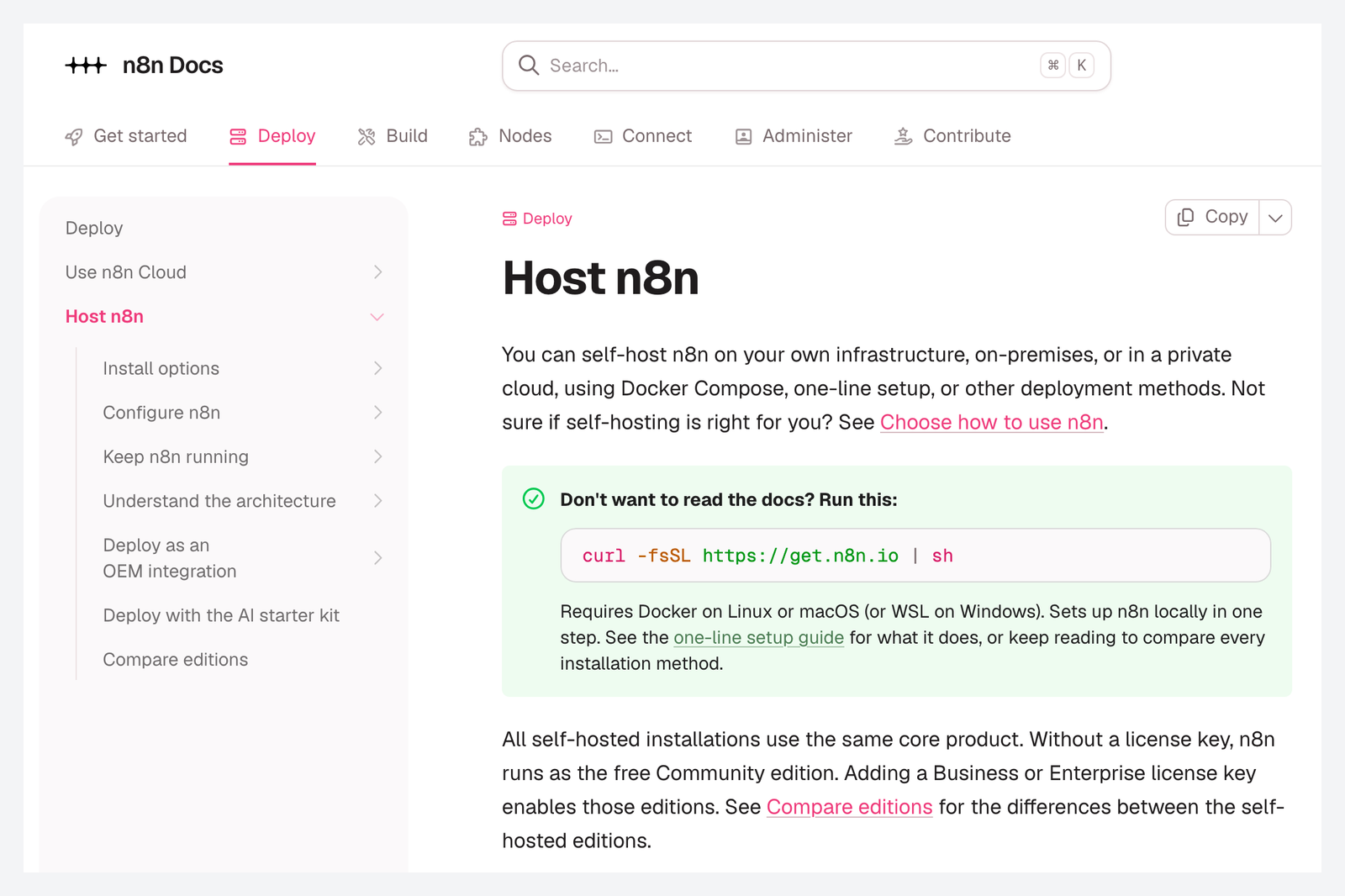Select the Deploy sidebar heading item
Image resolution: width=1345 pixels, height=896 pixels.
point(94,228)
